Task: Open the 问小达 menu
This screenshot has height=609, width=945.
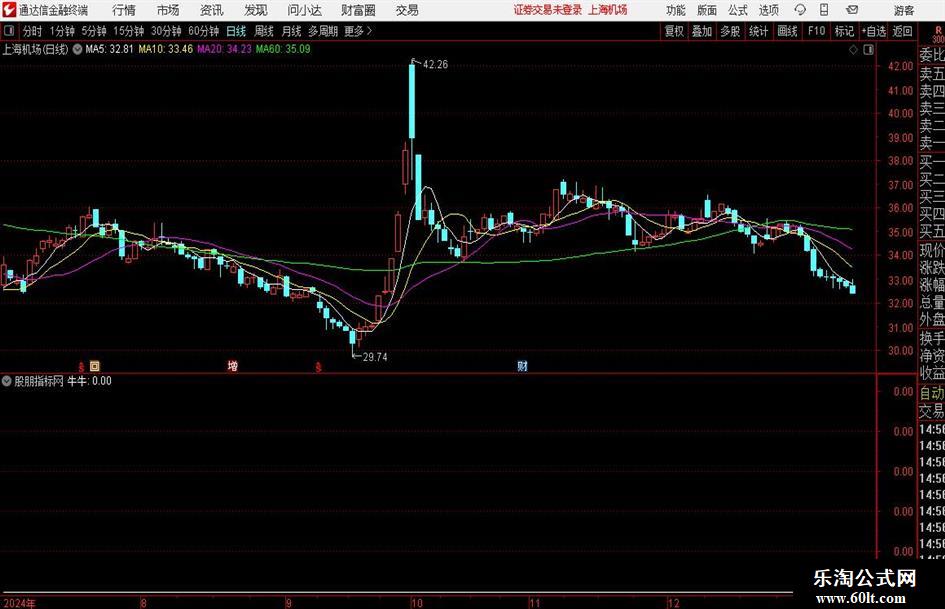Action: (x=304, y=10)
